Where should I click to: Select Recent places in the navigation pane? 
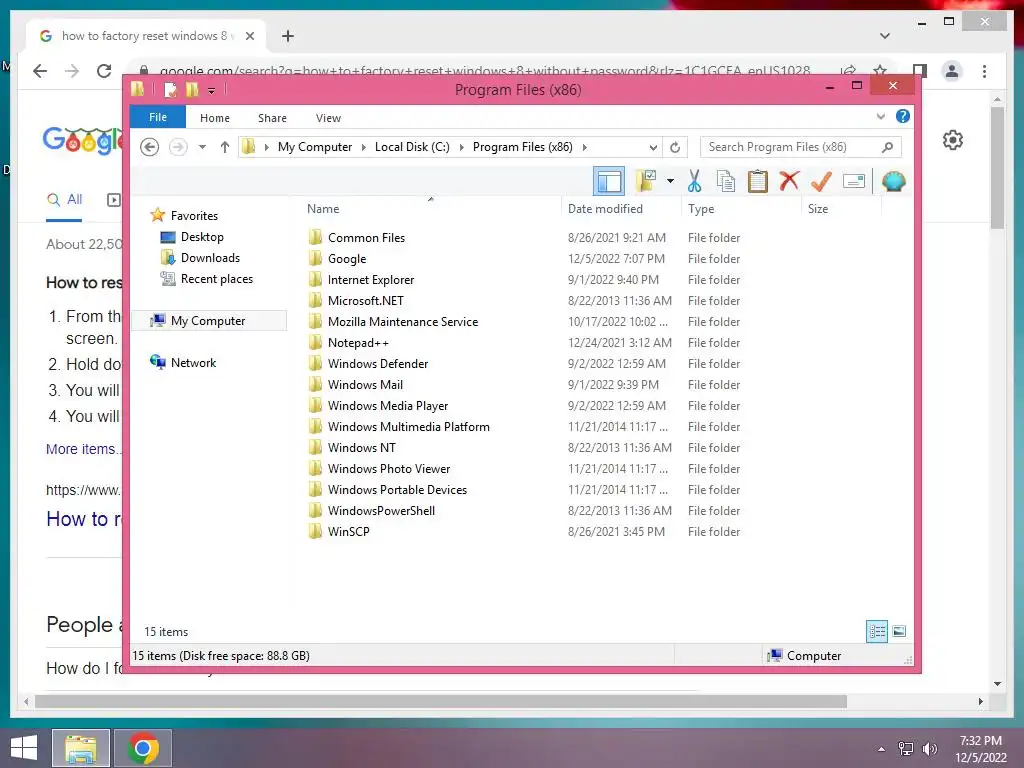[217, 279]
